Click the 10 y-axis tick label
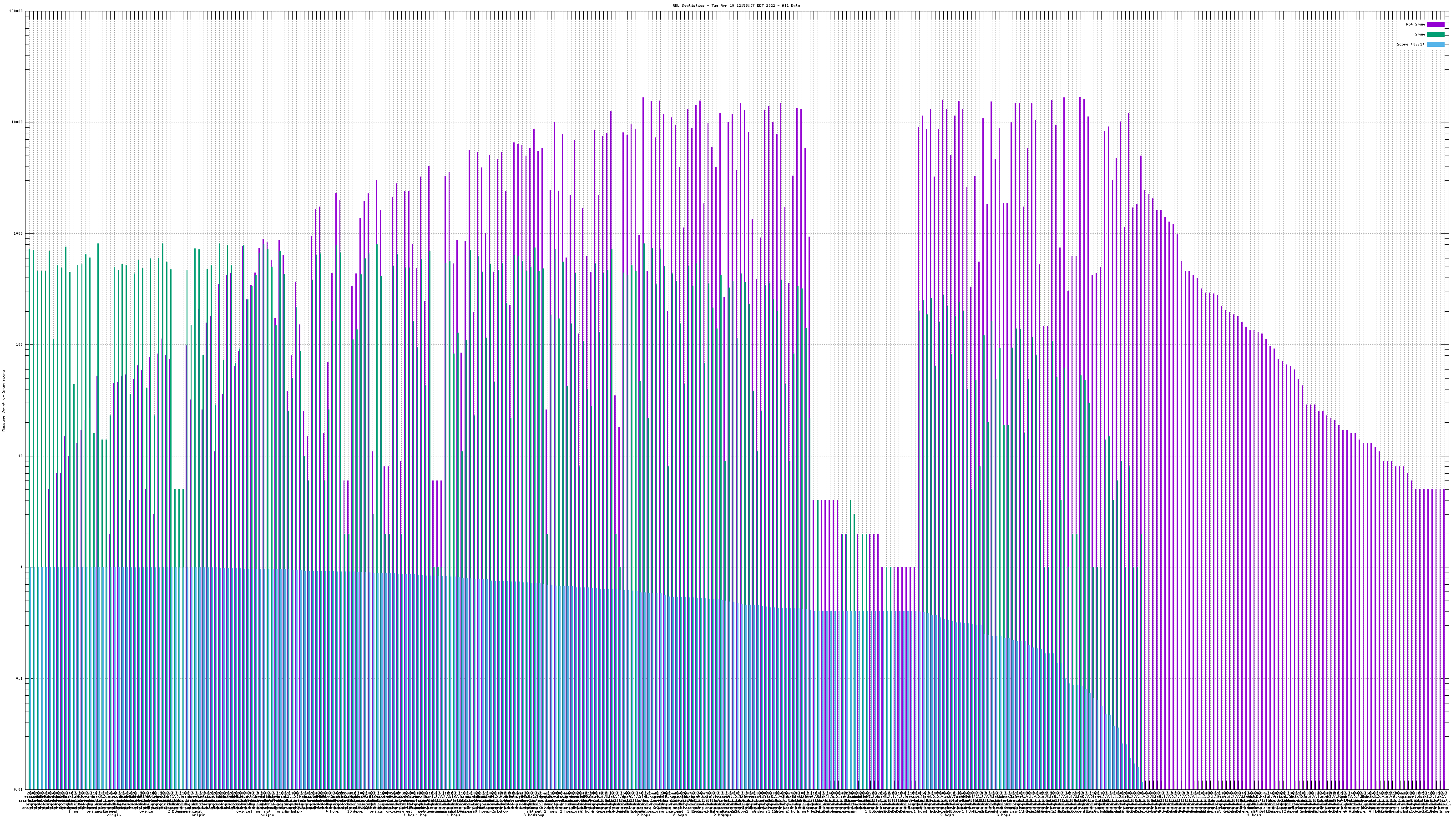This screenshot has width=1456, height=819. [x=21, y=456]
